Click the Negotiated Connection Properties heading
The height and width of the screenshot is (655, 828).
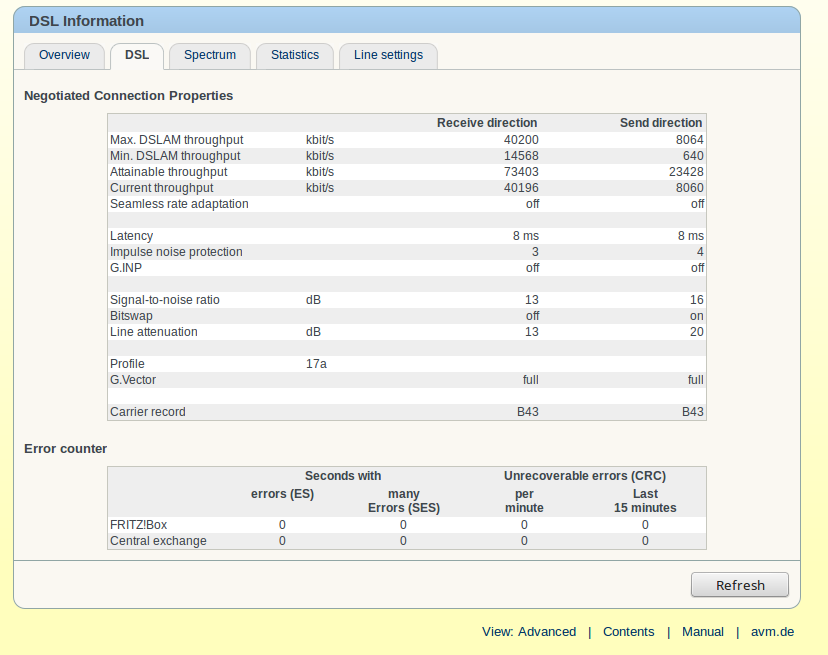click(128, 96)
